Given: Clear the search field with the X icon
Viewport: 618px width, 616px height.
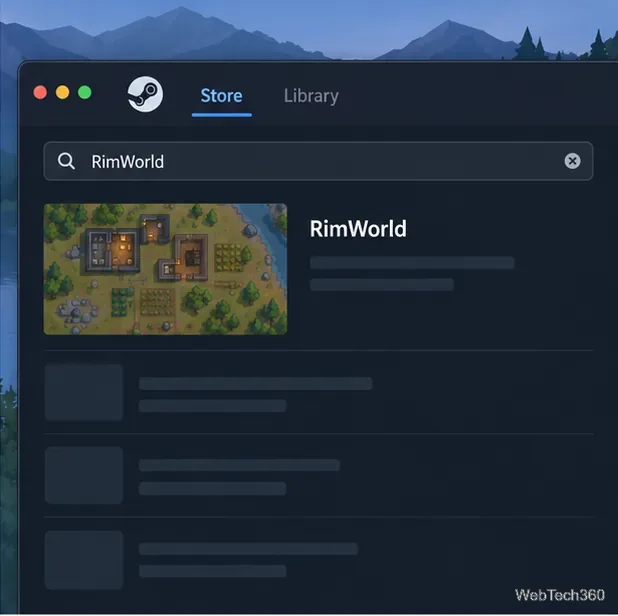Looking at the screenshot, I should point(572,161).
